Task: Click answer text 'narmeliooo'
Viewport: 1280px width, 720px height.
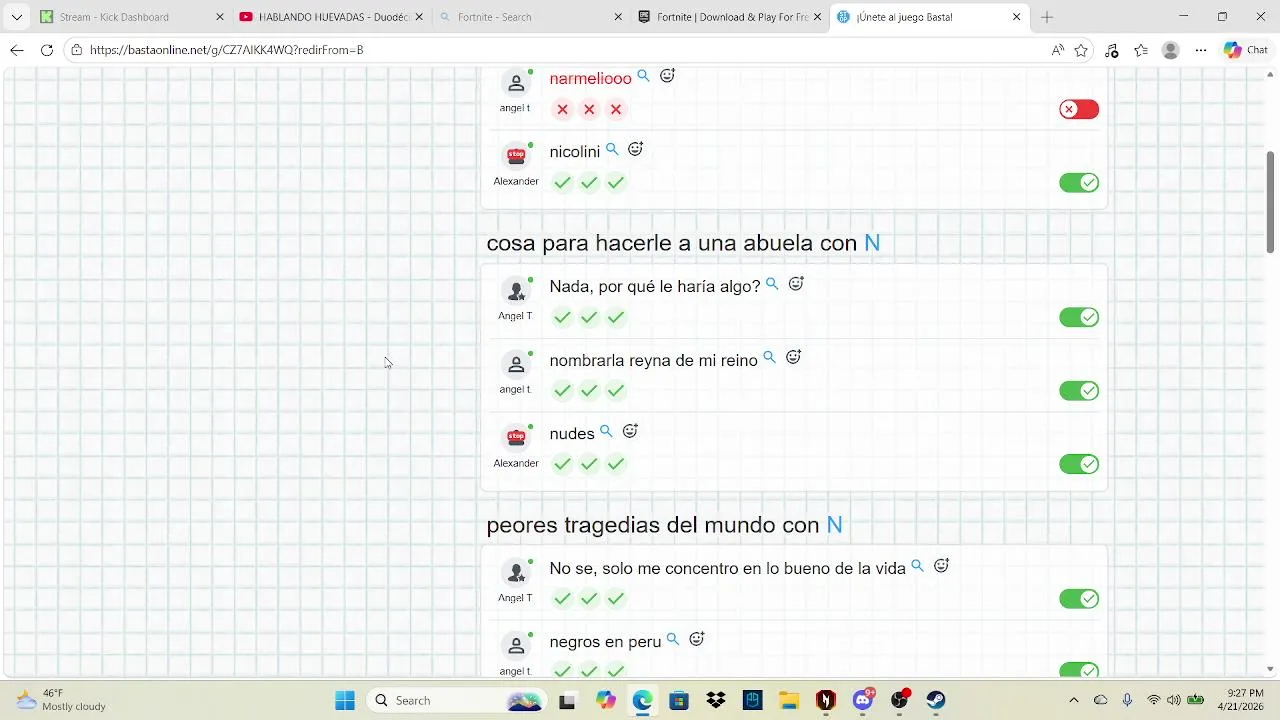Action: [x=590, y=78]
